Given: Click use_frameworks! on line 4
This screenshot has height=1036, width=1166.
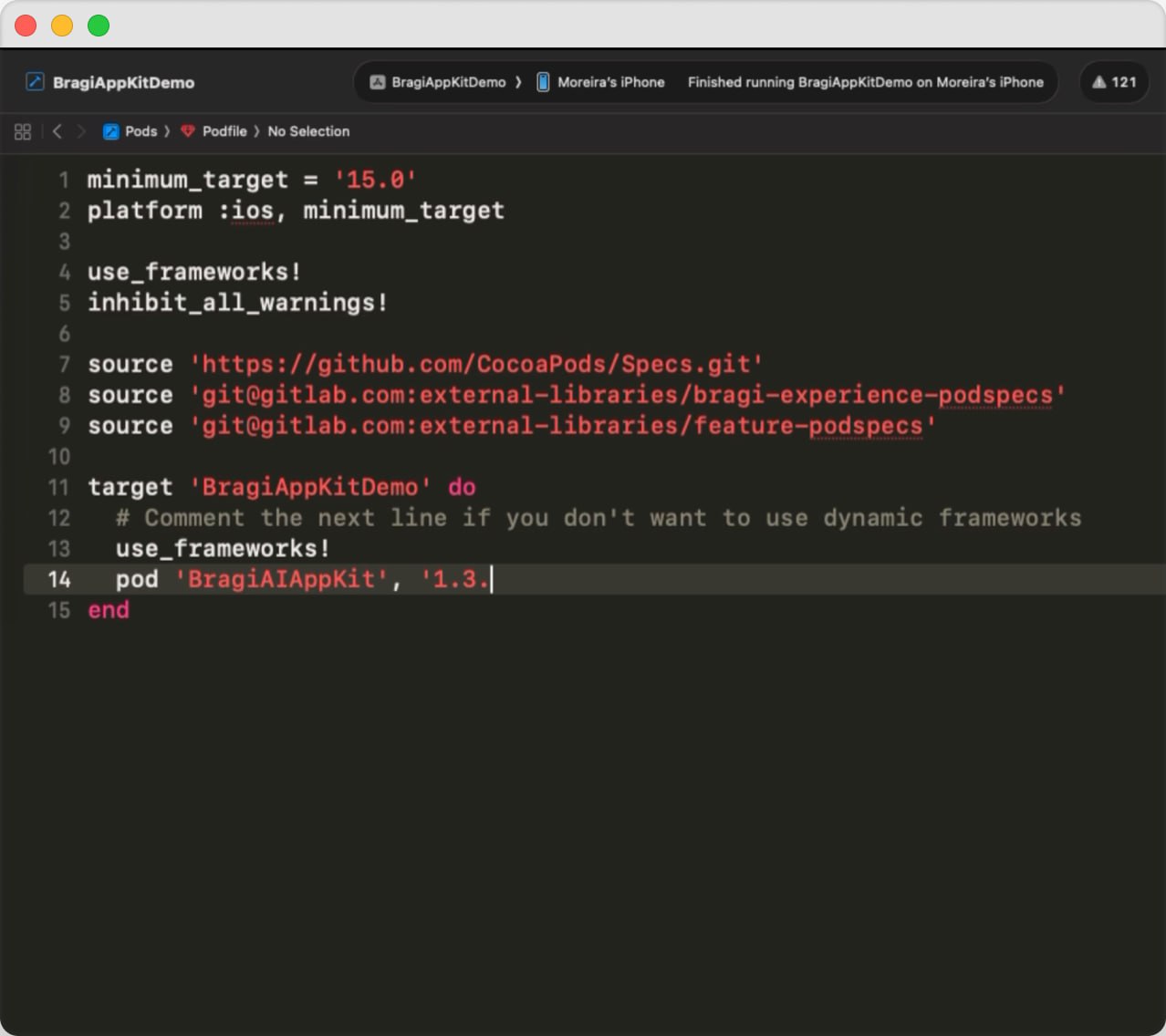Looking at the screenshot, I should point(194,272).
